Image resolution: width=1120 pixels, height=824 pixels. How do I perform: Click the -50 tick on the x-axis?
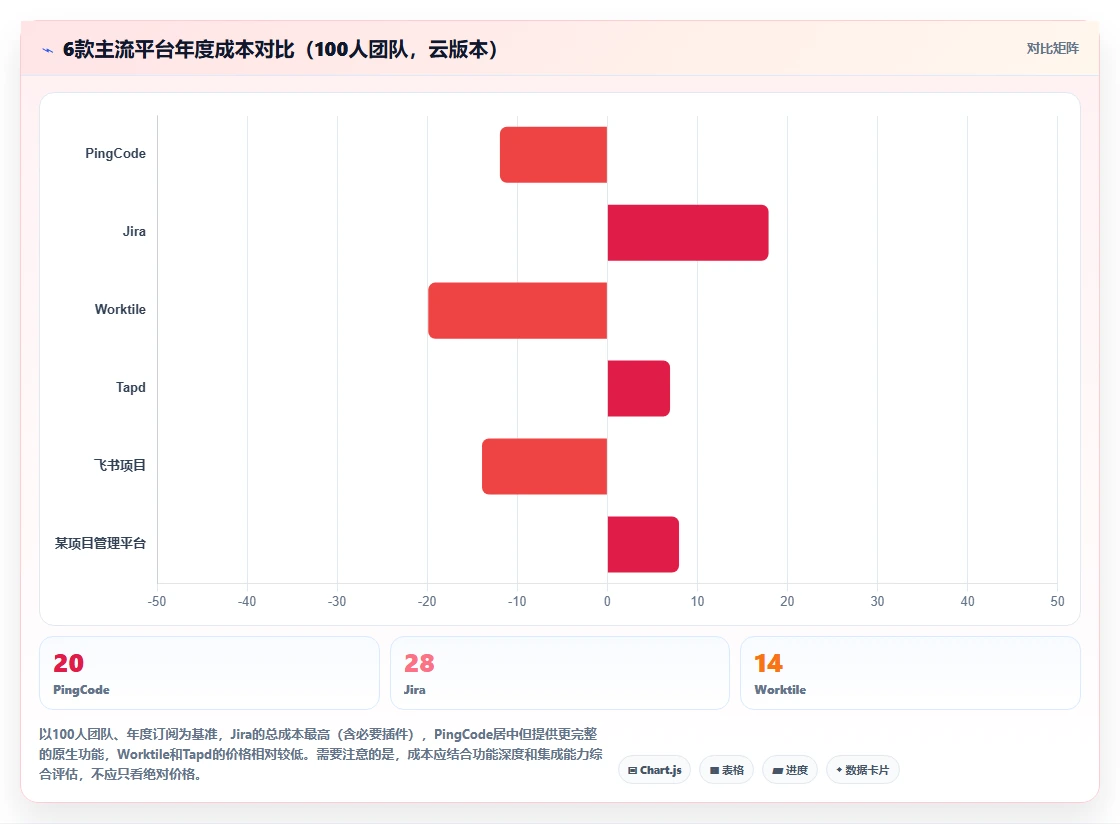(157, 601)
